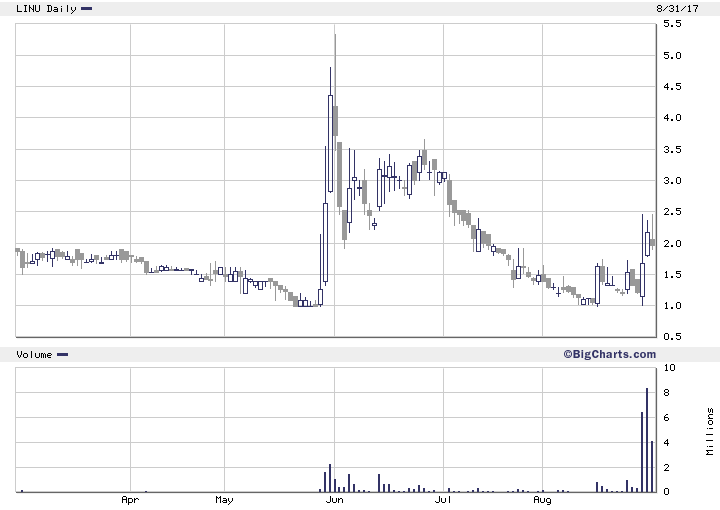
Task: Click the Apr label on time axis
Action: coord(130,500)
